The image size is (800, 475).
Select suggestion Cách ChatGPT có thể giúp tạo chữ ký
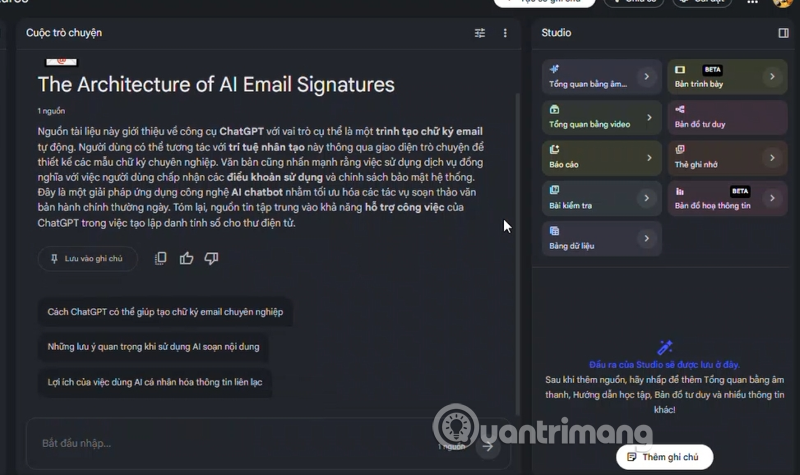coord(165,312)
